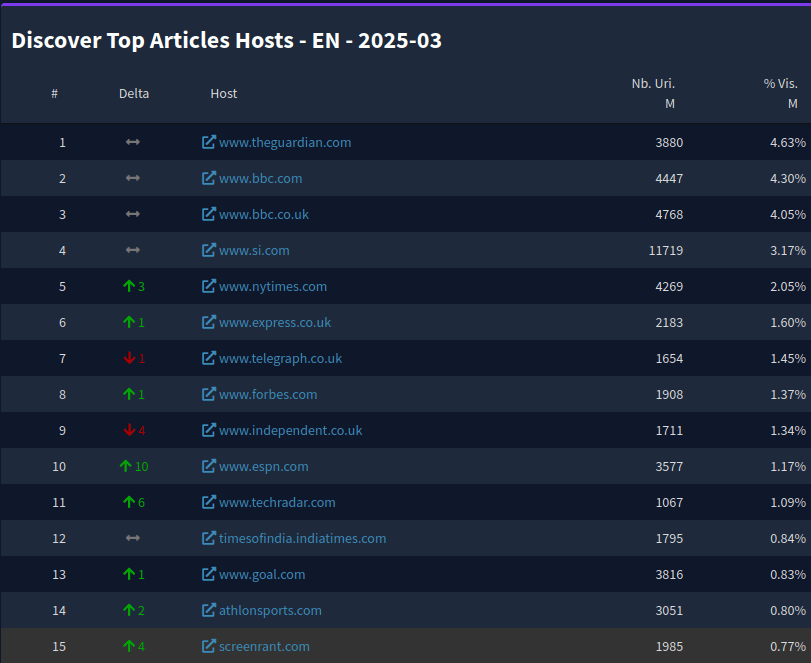Click the 0.84% value in timesofindia row
The width and height of the screenshot is (811, 663).
(788, 538)
